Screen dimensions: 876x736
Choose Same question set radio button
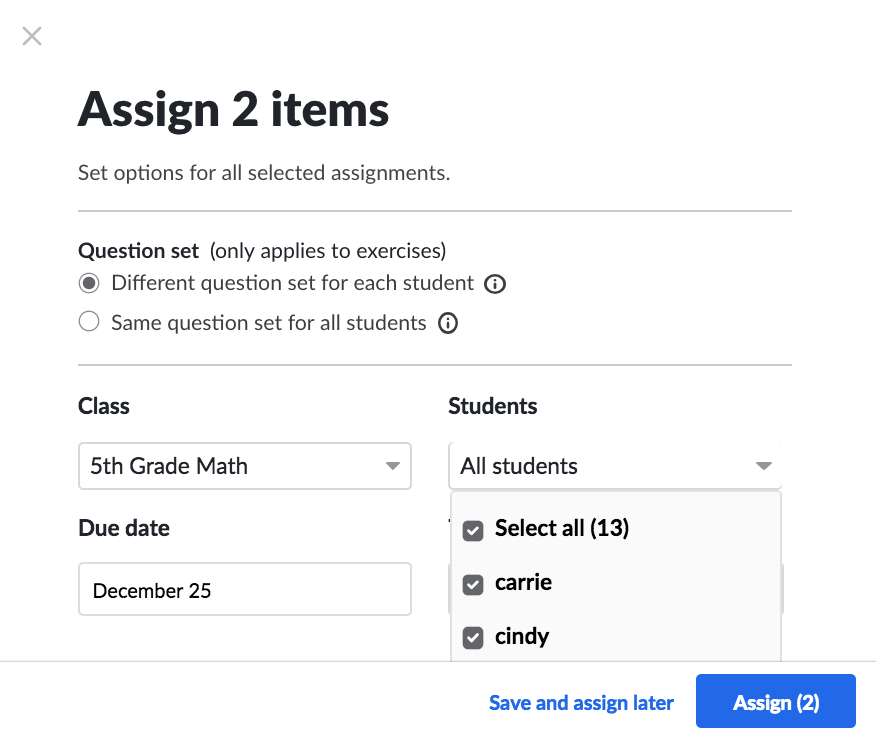89,322
